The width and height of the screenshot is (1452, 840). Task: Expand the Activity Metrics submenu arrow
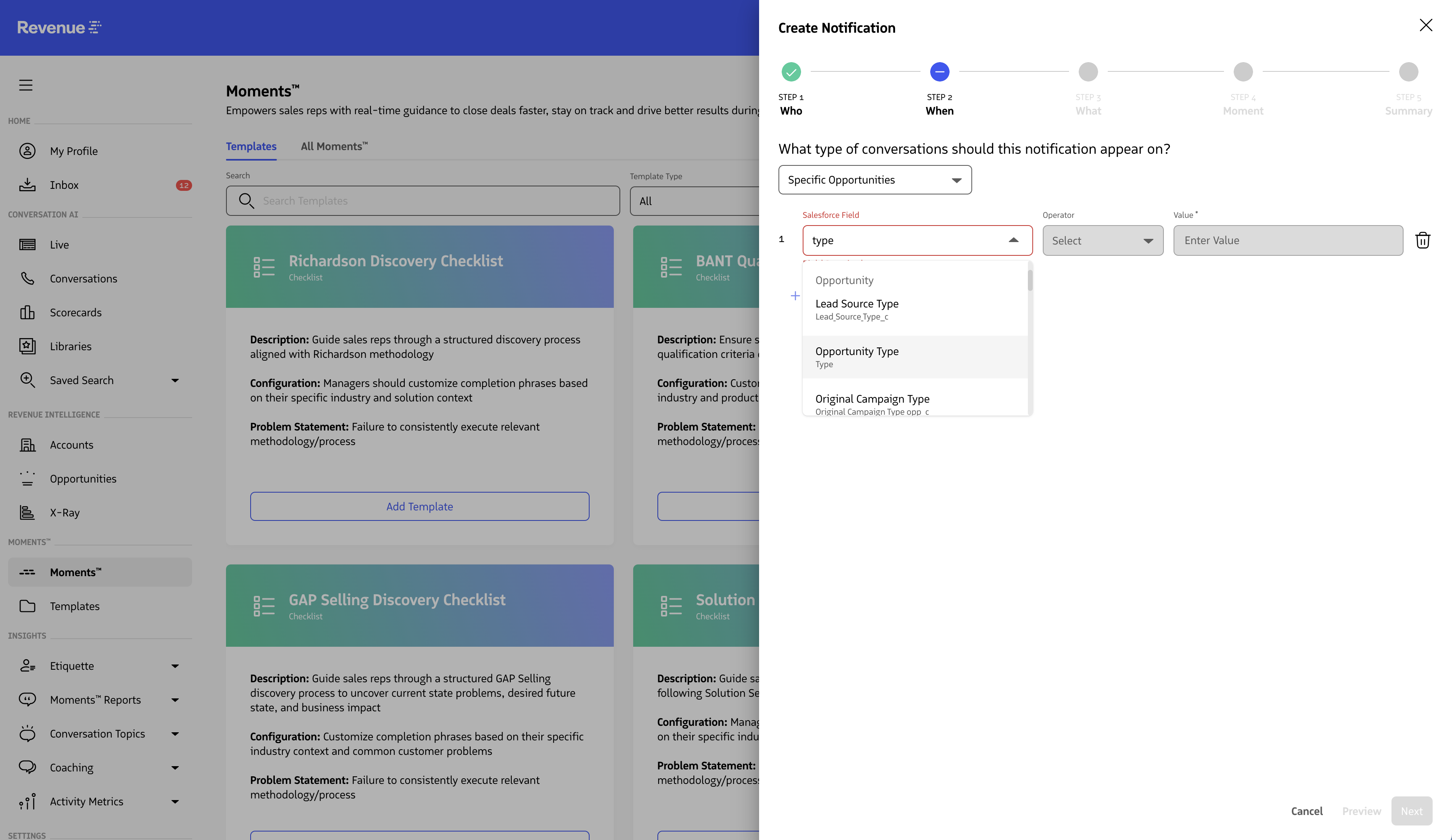click(x=175, y=801)
